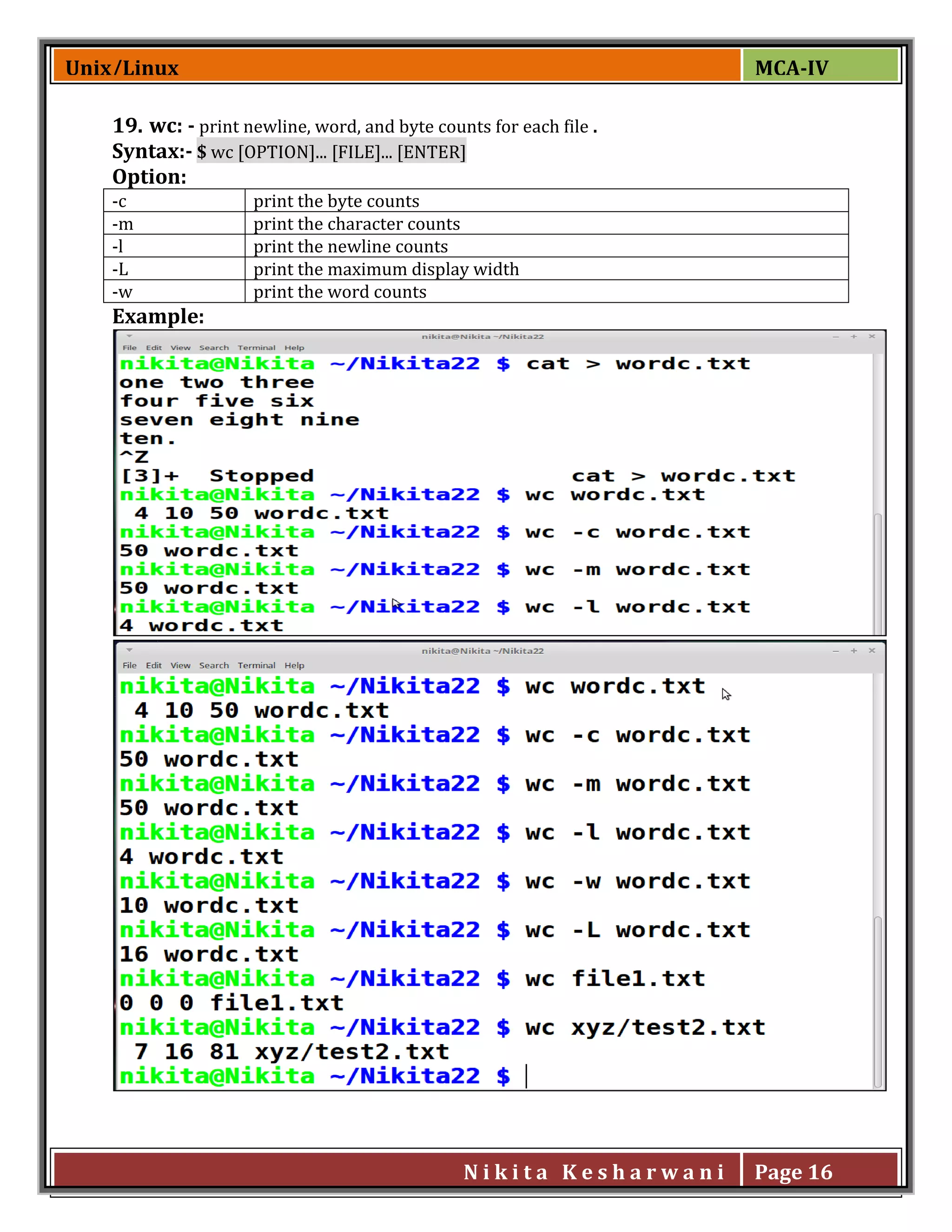The height and width of the screenshot is (1232, 952).
Task: Close the lower terminal window
Action: point(872,650)
